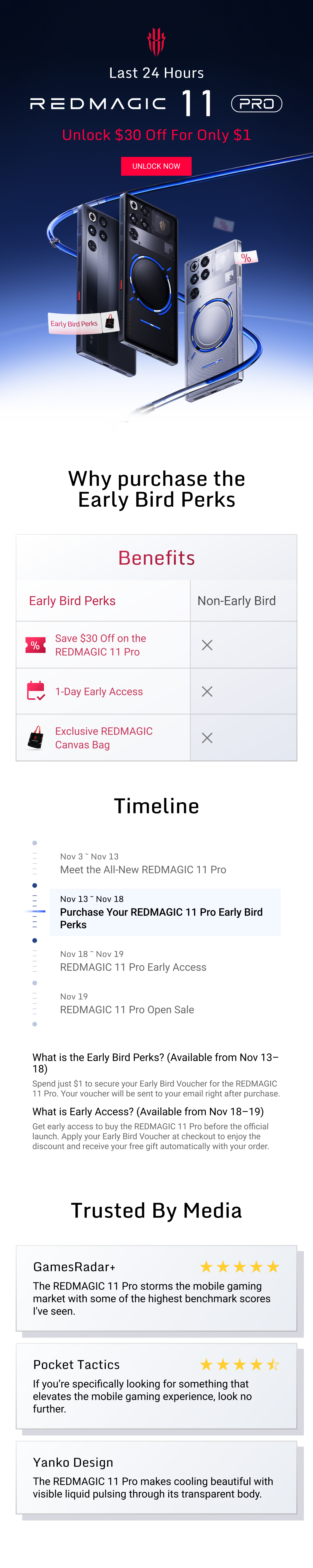This screenshot has height=1568, width=313.
Task: Click the percent discount tag near silver phone
Action: pos(247,257)
